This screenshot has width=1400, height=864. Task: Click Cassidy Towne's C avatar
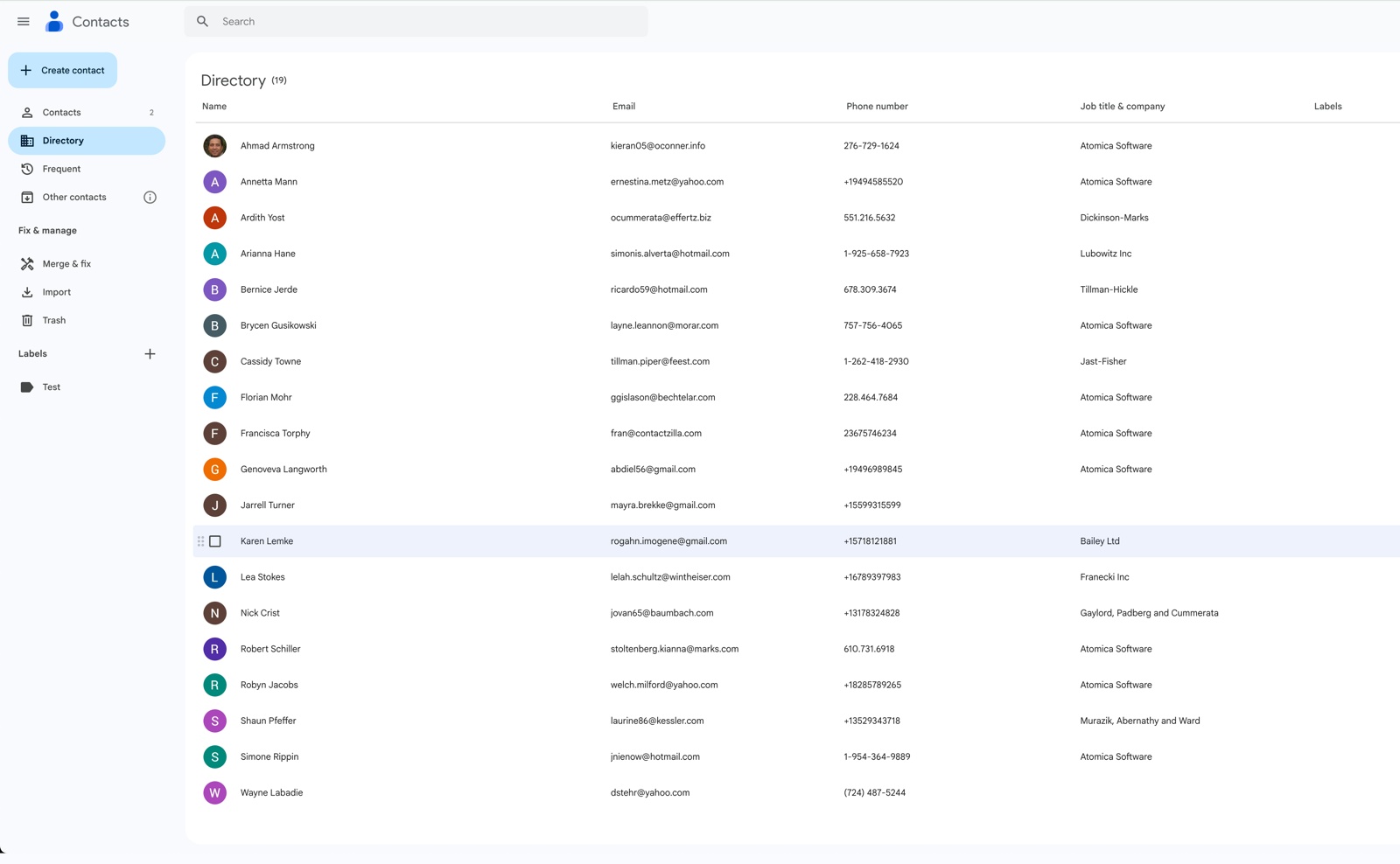point(214,361)
